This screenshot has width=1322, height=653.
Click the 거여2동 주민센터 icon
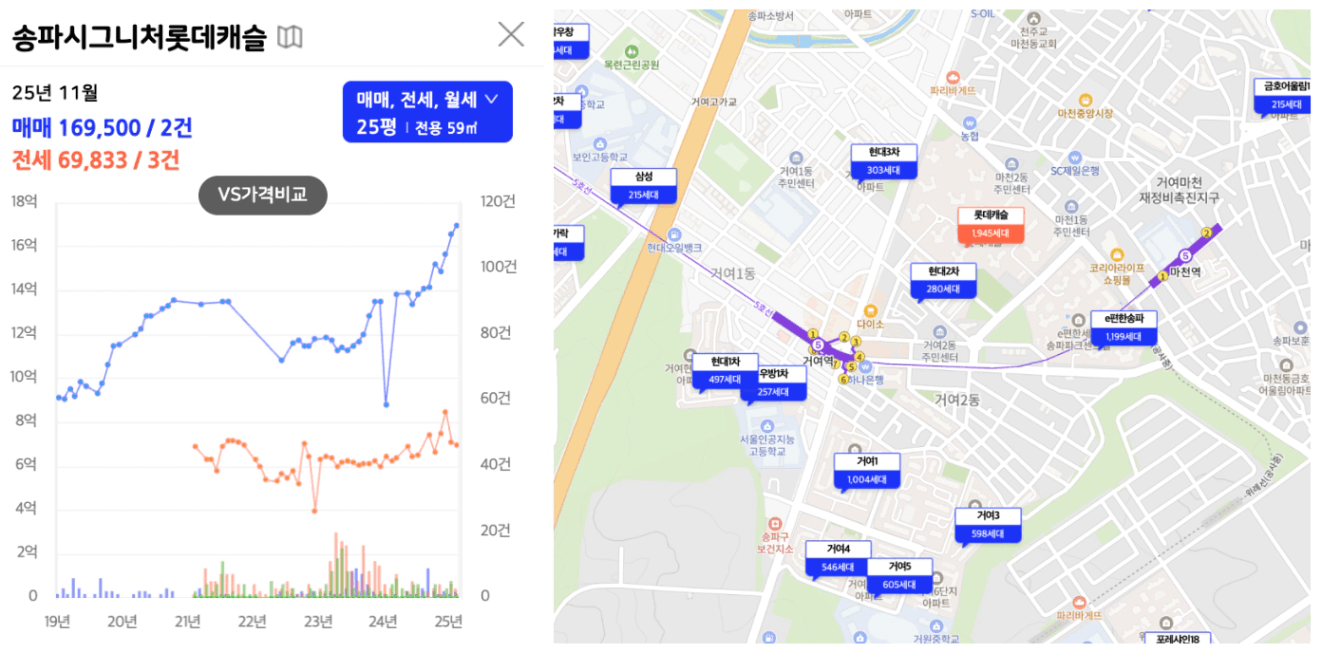click(939, 331)
